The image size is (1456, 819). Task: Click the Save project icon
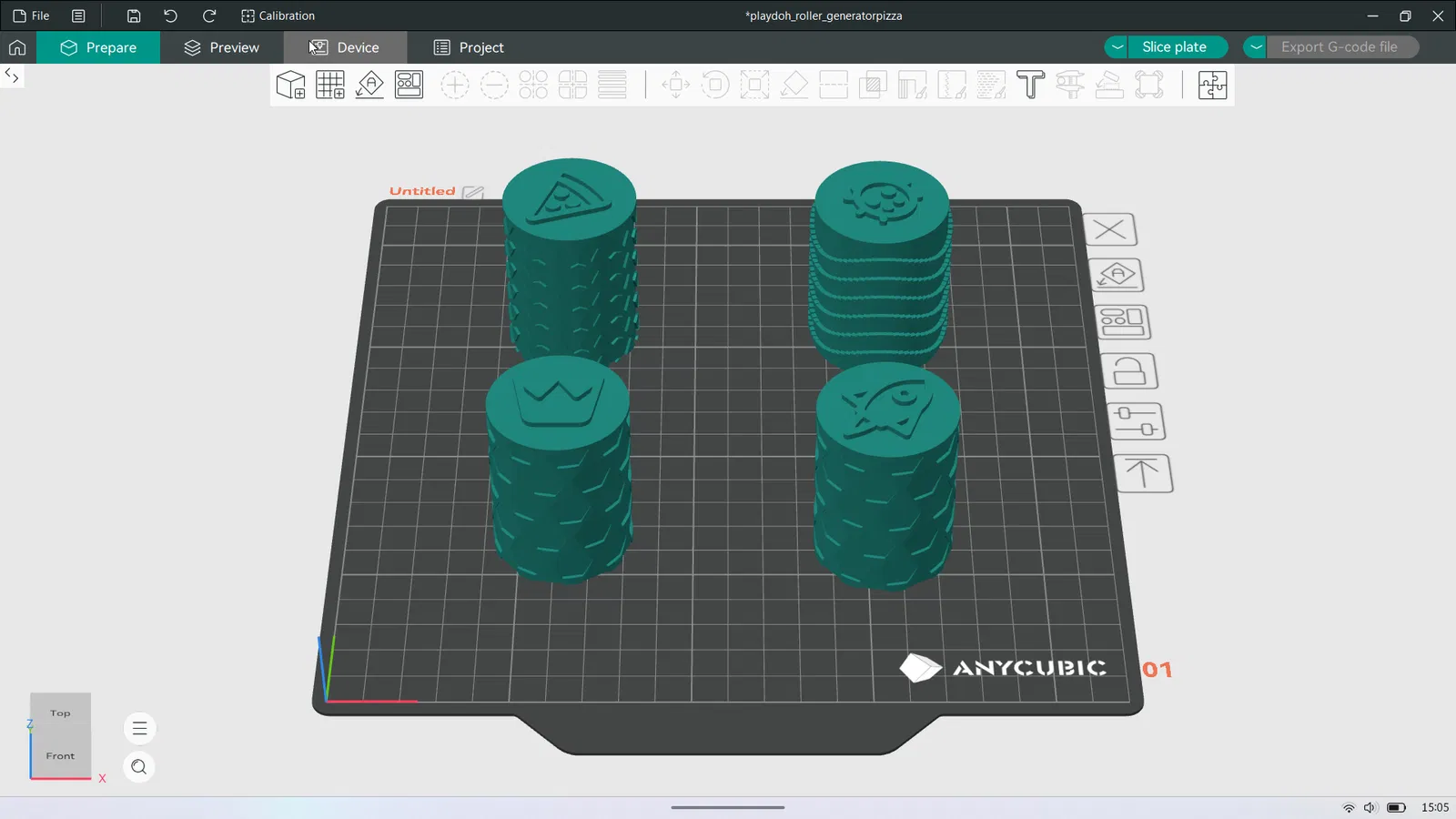click(x=134, y=15)
